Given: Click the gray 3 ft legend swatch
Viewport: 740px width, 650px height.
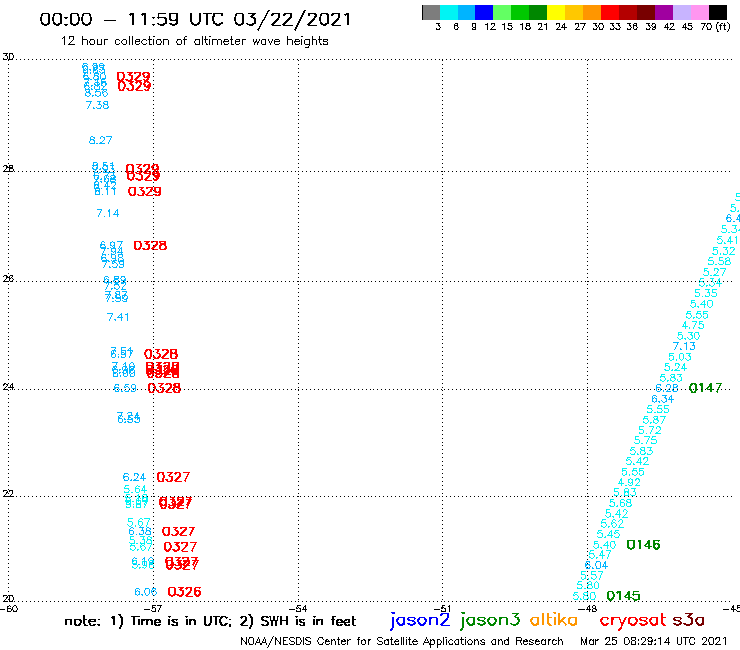Looking at the screenshot, I should click(x=431, y=12).
